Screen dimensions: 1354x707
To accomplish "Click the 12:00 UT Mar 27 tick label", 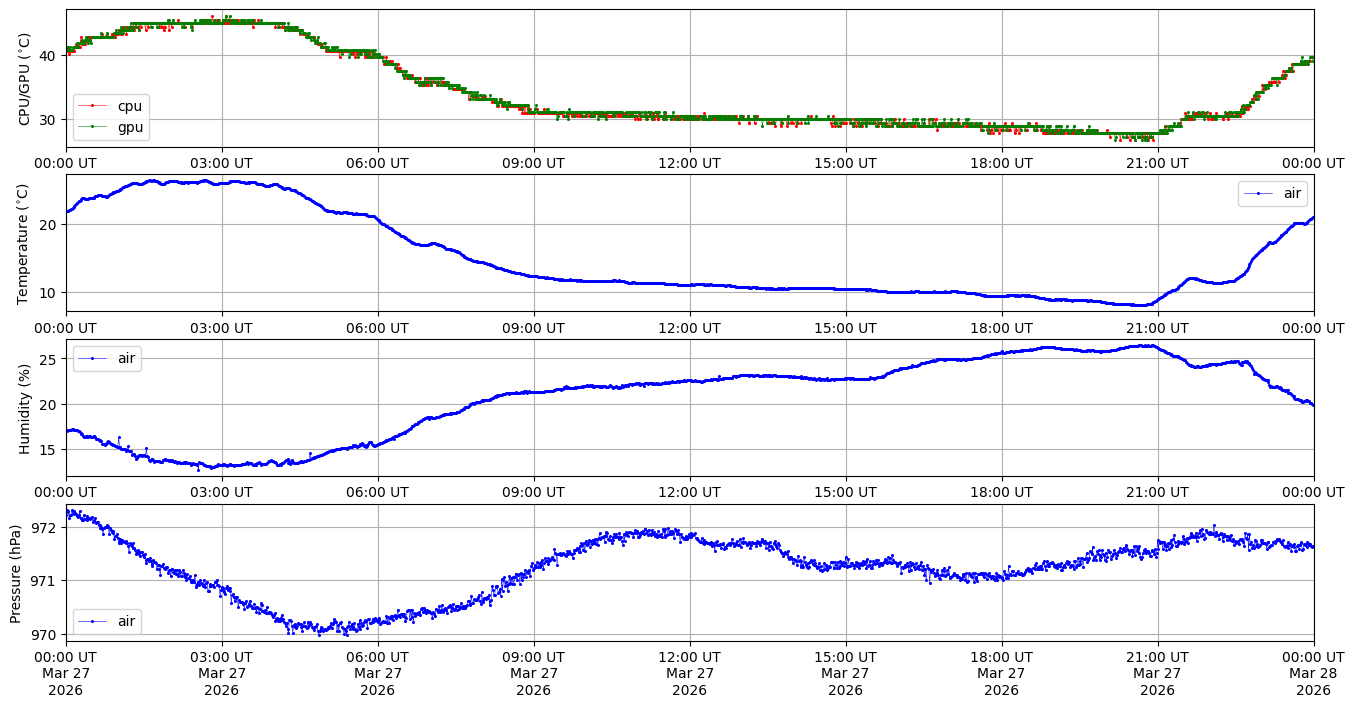I will [x=689, y=673].
